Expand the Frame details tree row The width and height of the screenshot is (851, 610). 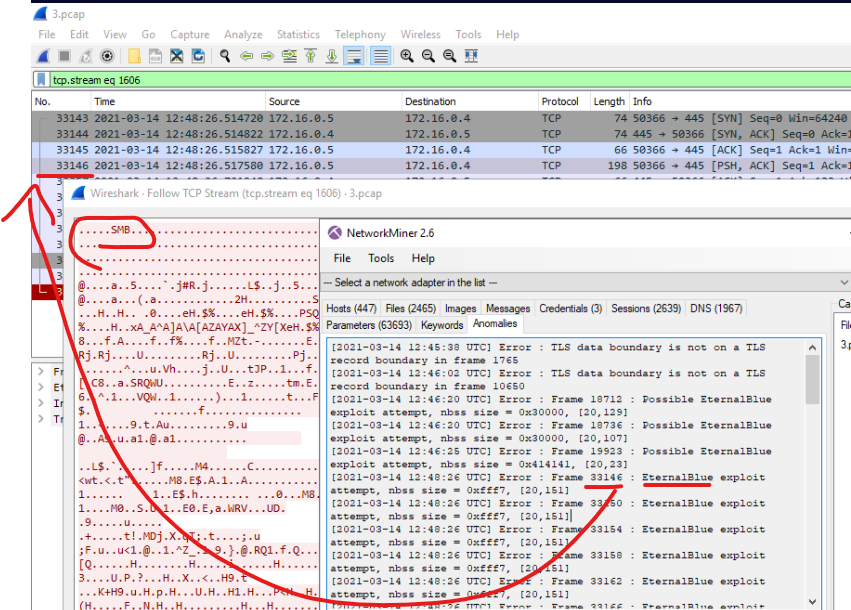pyautogui.click(x=42, y=371)
